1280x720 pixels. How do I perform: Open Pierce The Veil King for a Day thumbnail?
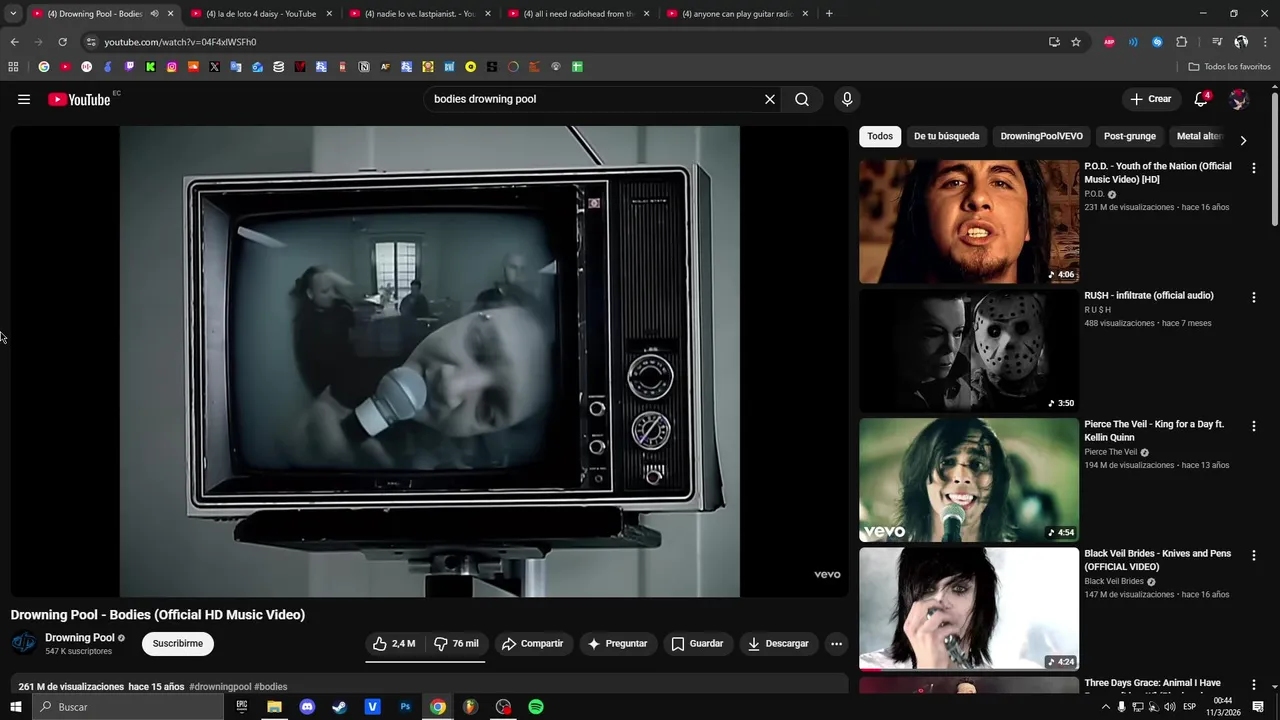coord(969,480)
